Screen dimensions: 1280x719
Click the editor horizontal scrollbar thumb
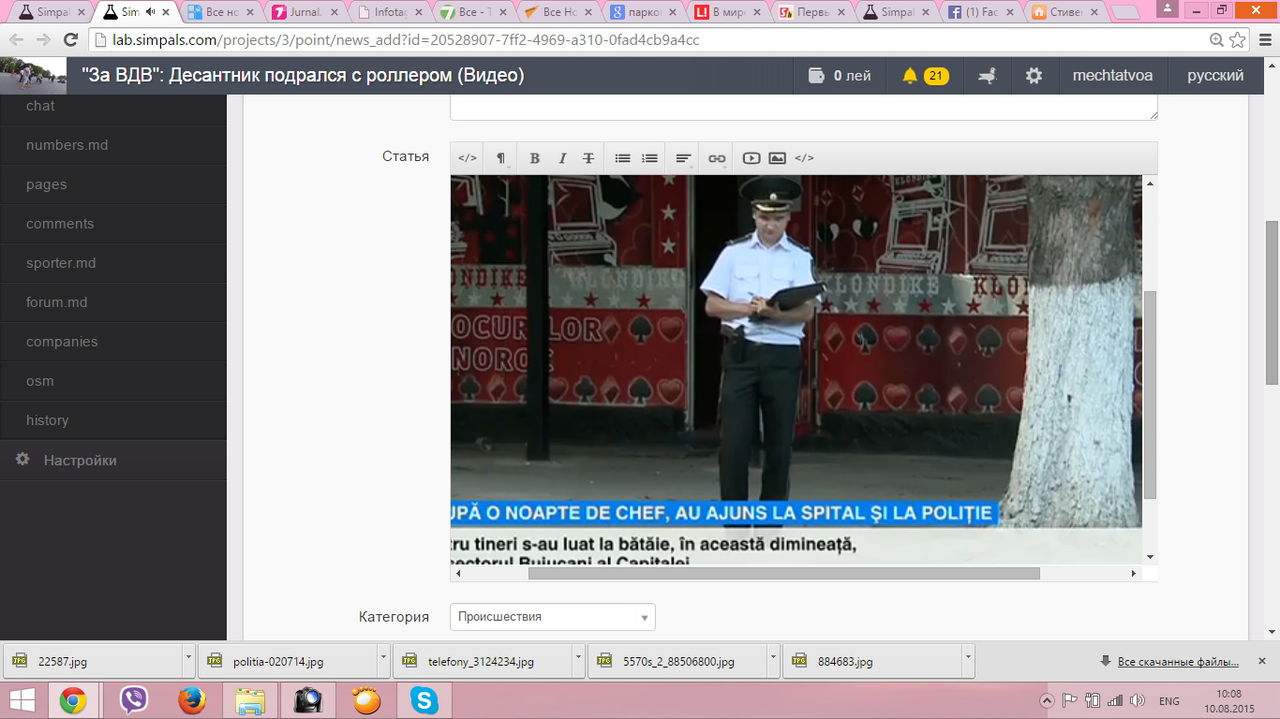coord(784,573)
